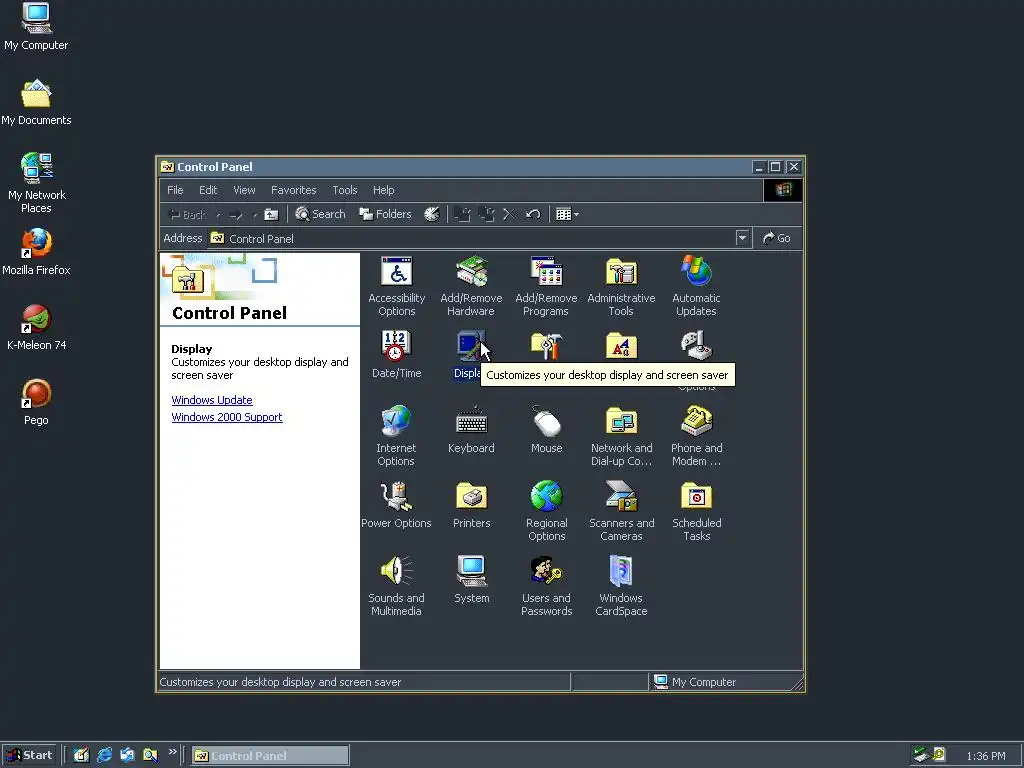The width and height of the screenshot is (1024, 768).
Task: Click the Copy To toolbar icon
Action: [487, 214]
